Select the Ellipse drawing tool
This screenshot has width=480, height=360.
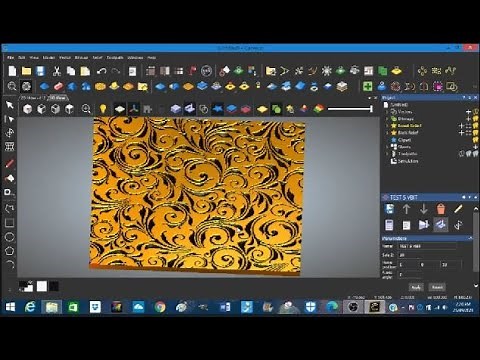[10, 237]
